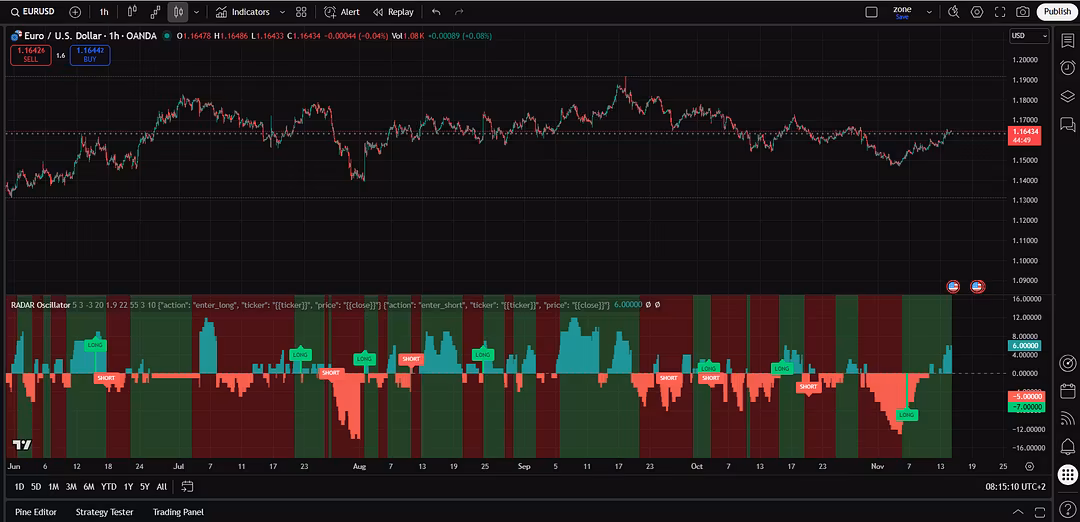Open chart settings hexagon icon

click(976, 12)
